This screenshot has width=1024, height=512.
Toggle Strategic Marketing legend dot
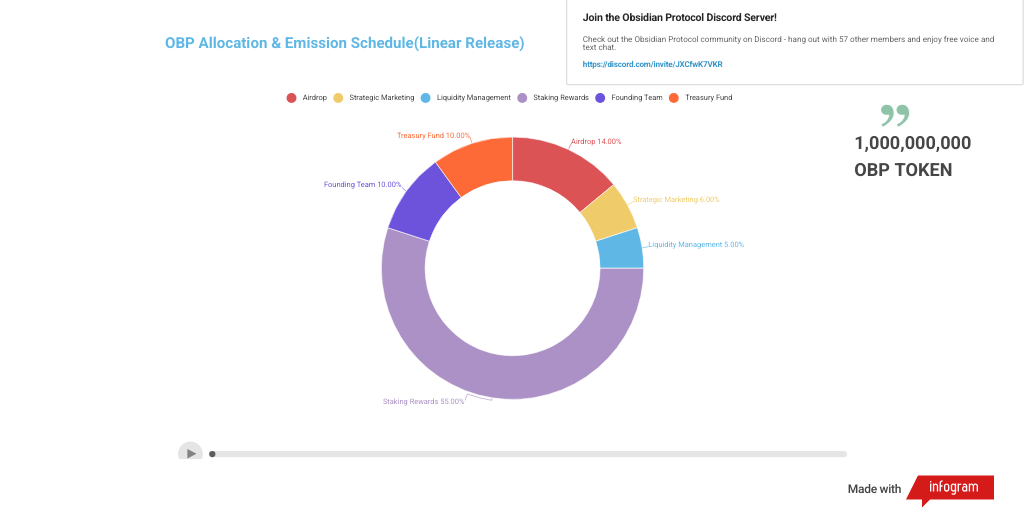[x=338, y=98]
